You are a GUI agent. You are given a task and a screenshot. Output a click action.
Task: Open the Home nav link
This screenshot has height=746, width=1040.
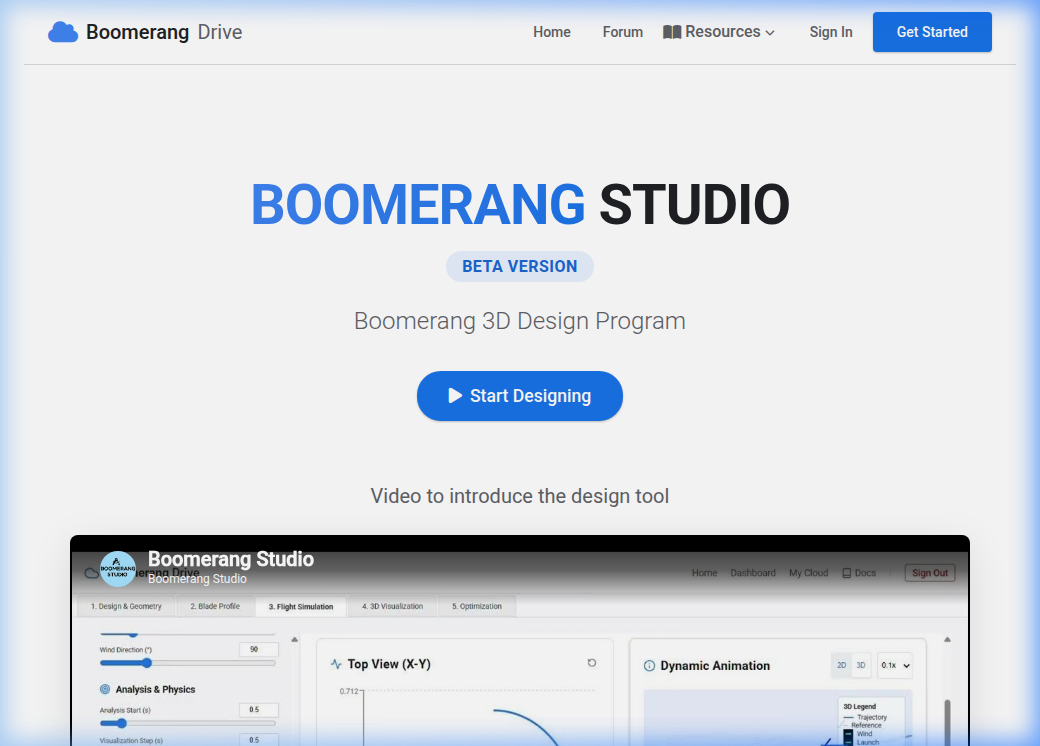[552, 32]
